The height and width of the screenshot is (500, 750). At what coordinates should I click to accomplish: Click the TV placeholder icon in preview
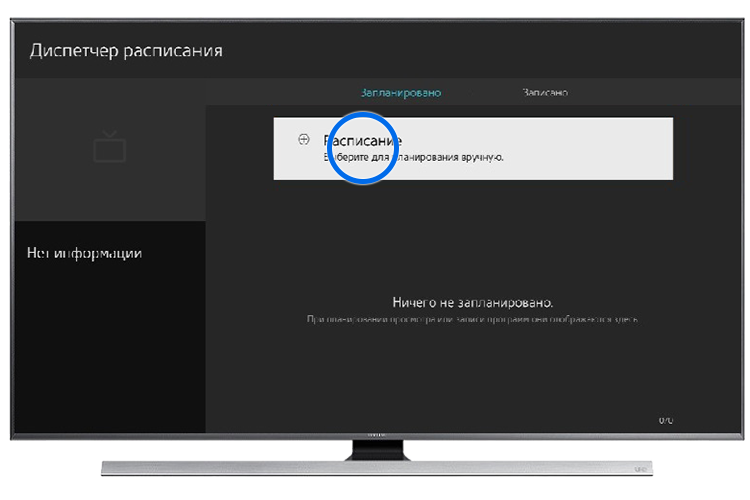click(109, 148)
